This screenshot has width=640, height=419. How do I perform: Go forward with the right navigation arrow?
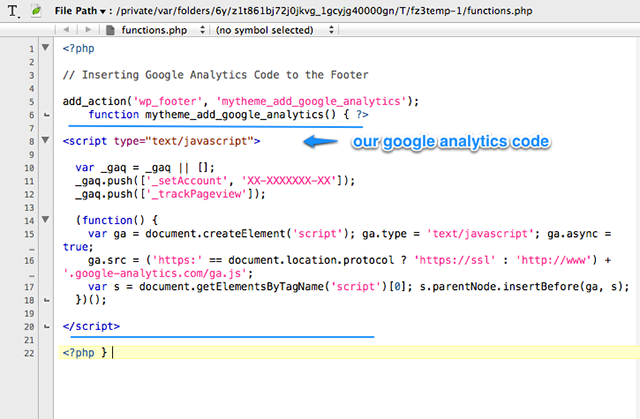(x=88, y=30)
